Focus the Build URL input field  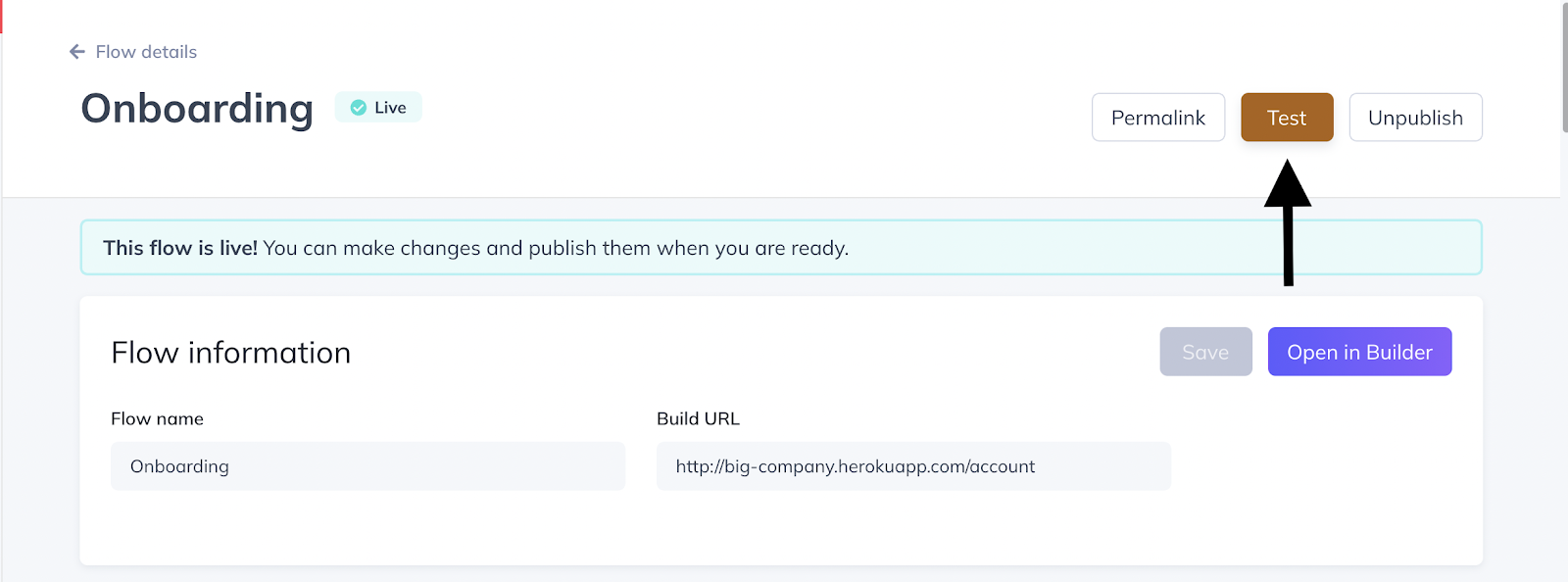coord(913,466)
